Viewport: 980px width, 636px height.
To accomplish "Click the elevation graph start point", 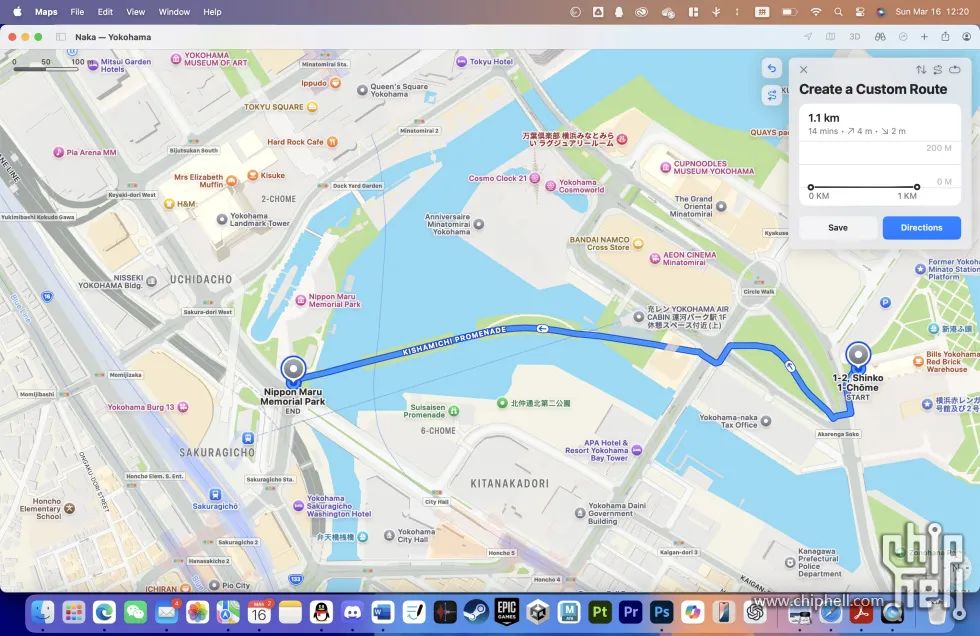I will pos(811,187).
